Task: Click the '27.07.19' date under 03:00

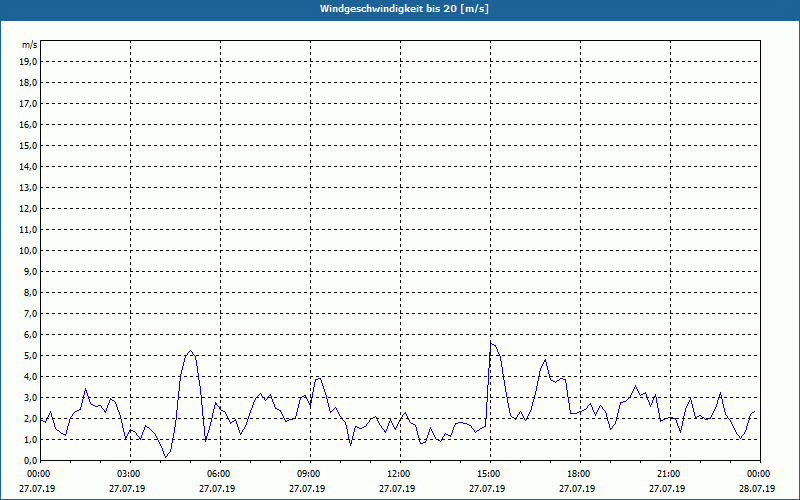Action: pos(127,488)
